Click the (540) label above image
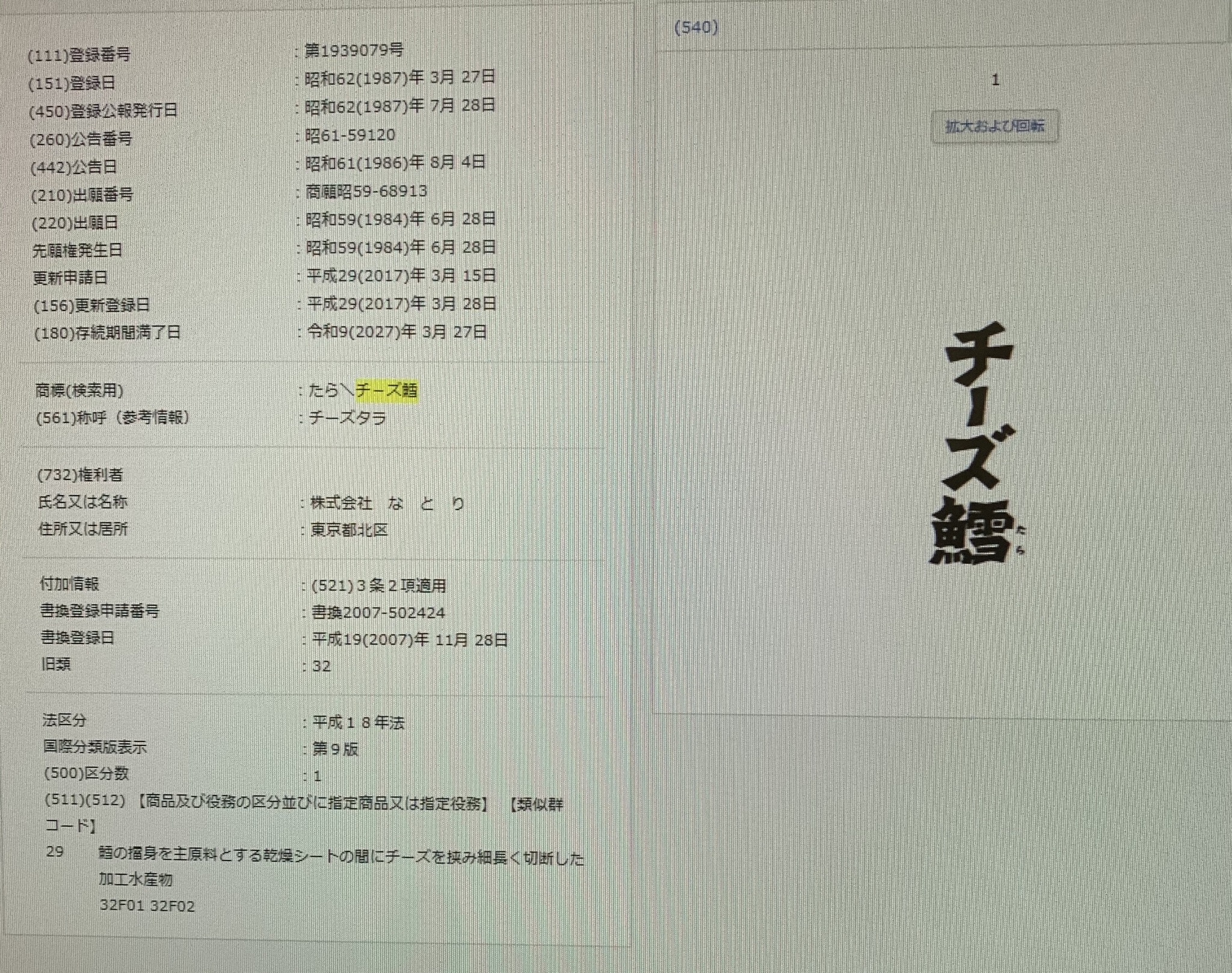 point(696,27)
